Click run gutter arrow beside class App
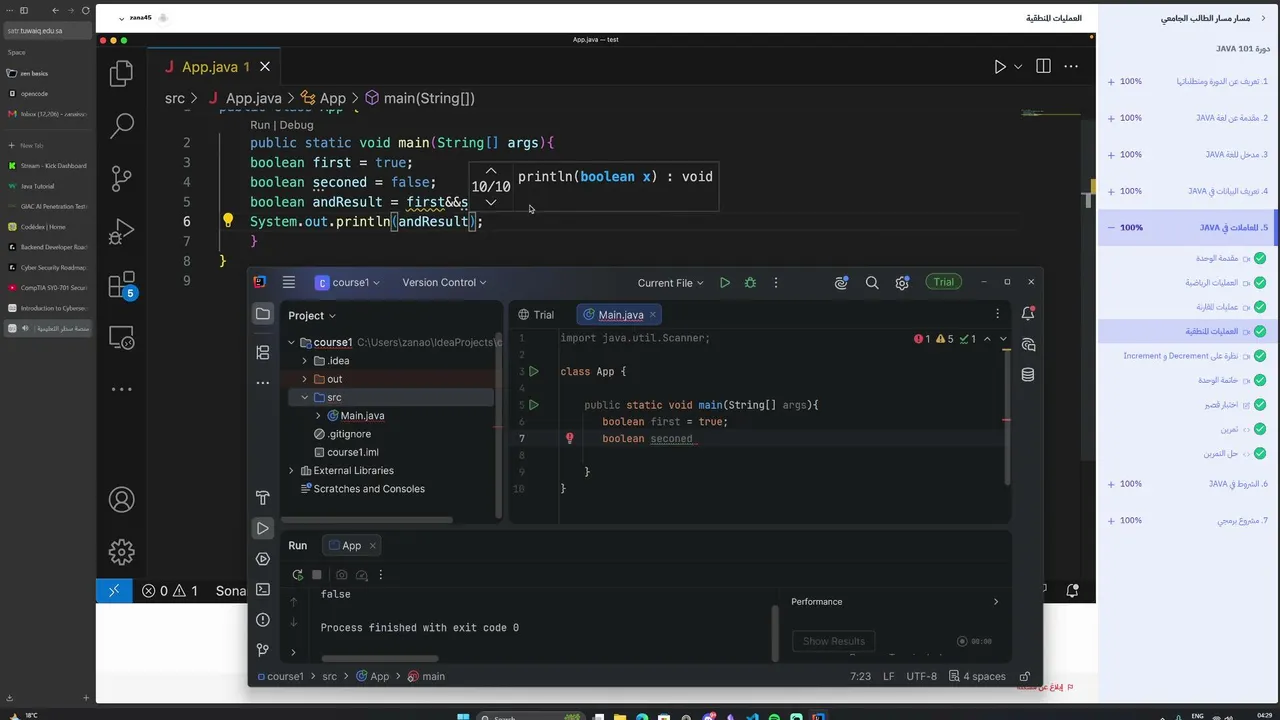 534,371
